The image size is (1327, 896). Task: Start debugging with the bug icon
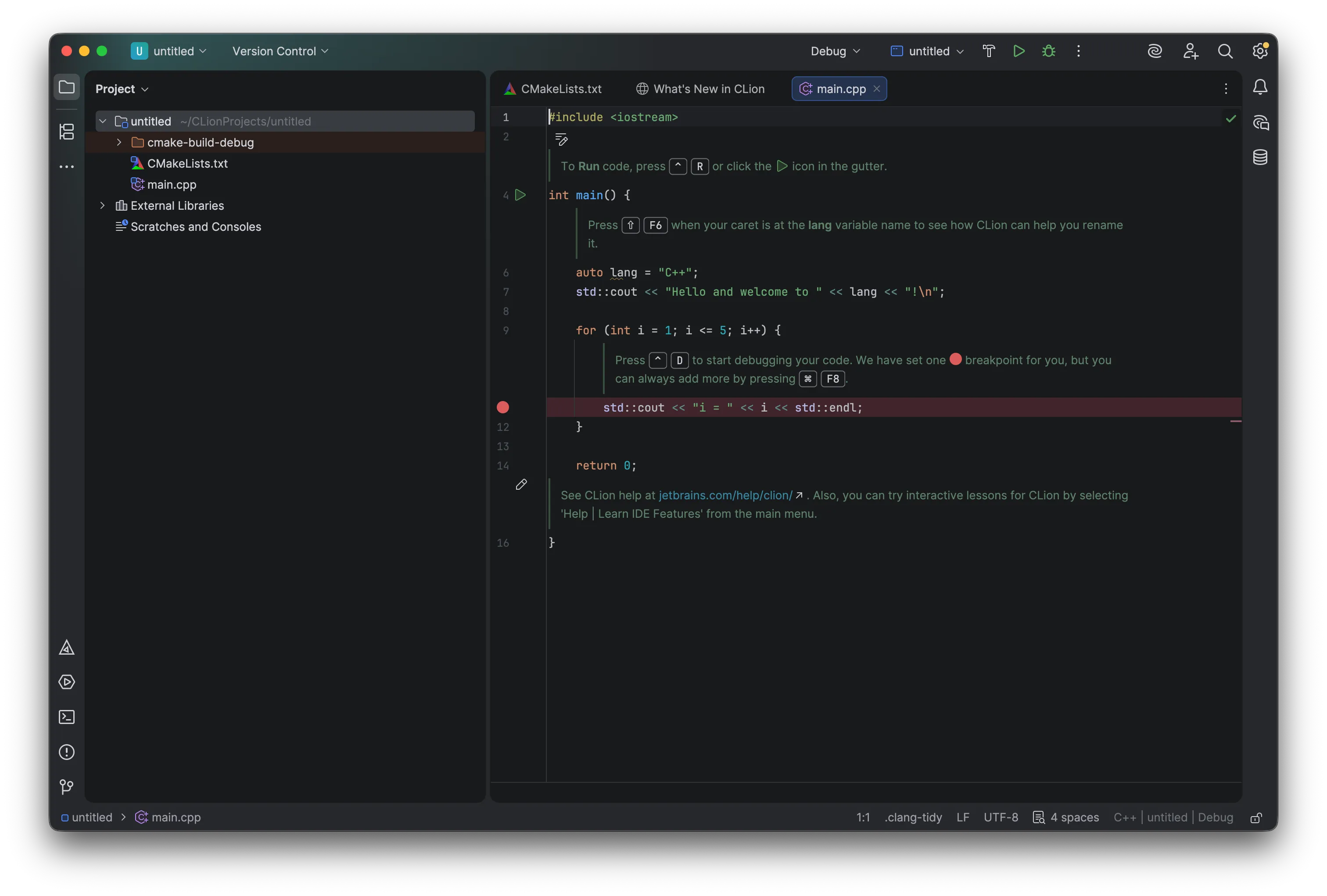1049,51
